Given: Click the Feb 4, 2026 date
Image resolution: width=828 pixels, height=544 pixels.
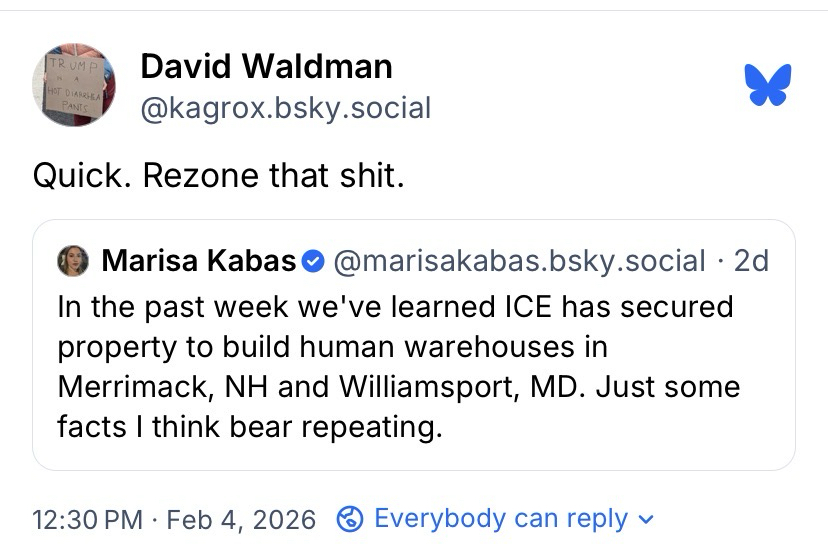Looking at the screenshot, I should (x=240, y=520).
